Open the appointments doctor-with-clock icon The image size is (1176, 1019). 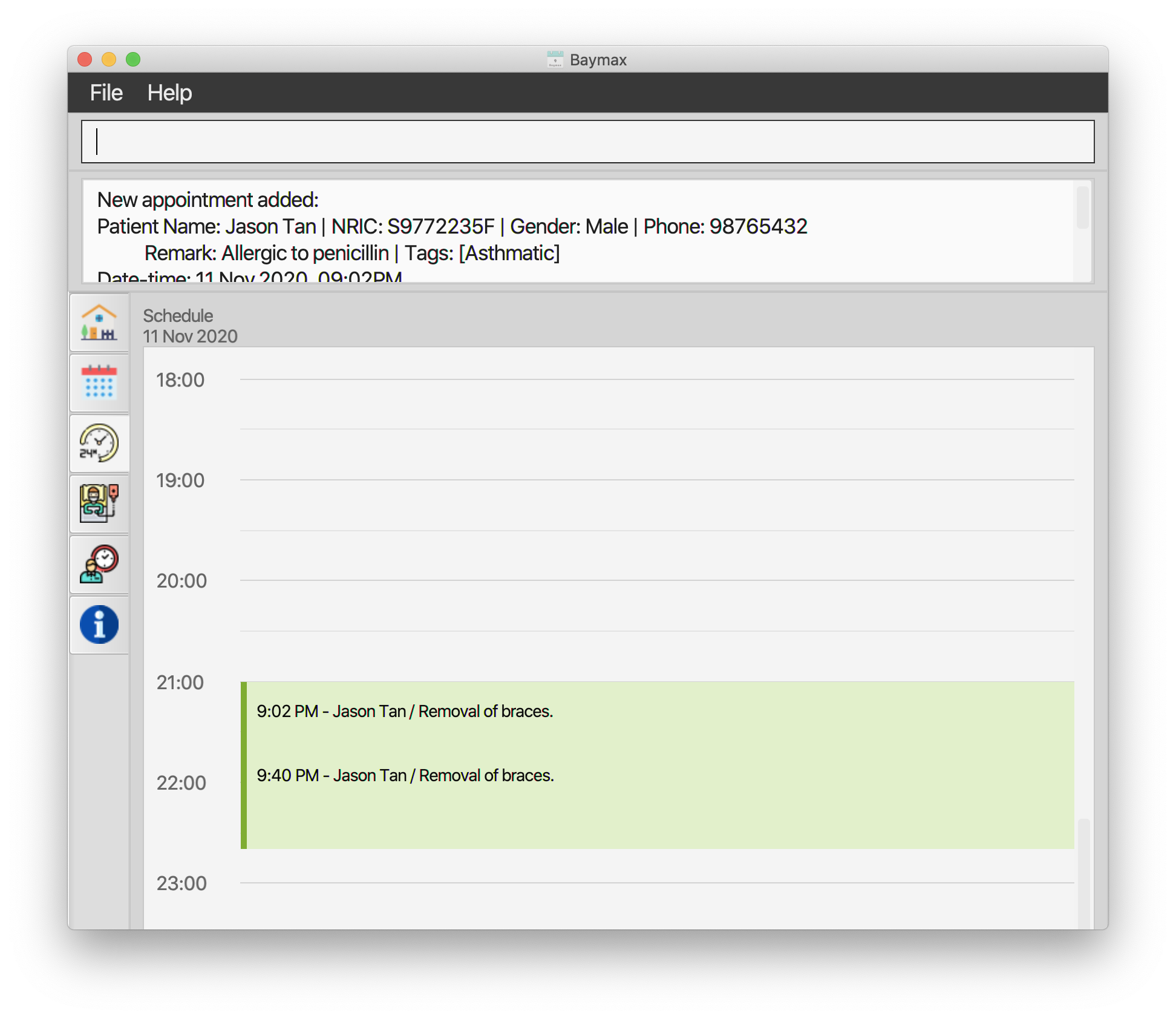[x=99, y=564]
